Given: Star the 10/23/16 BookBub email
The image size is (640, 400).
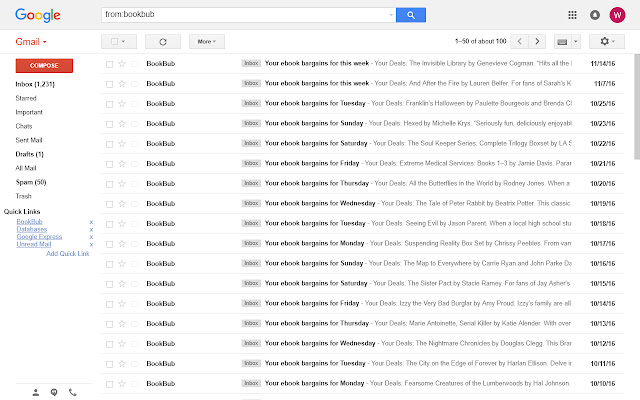Looking at the screenshot, I should click(x=122, y=124).
